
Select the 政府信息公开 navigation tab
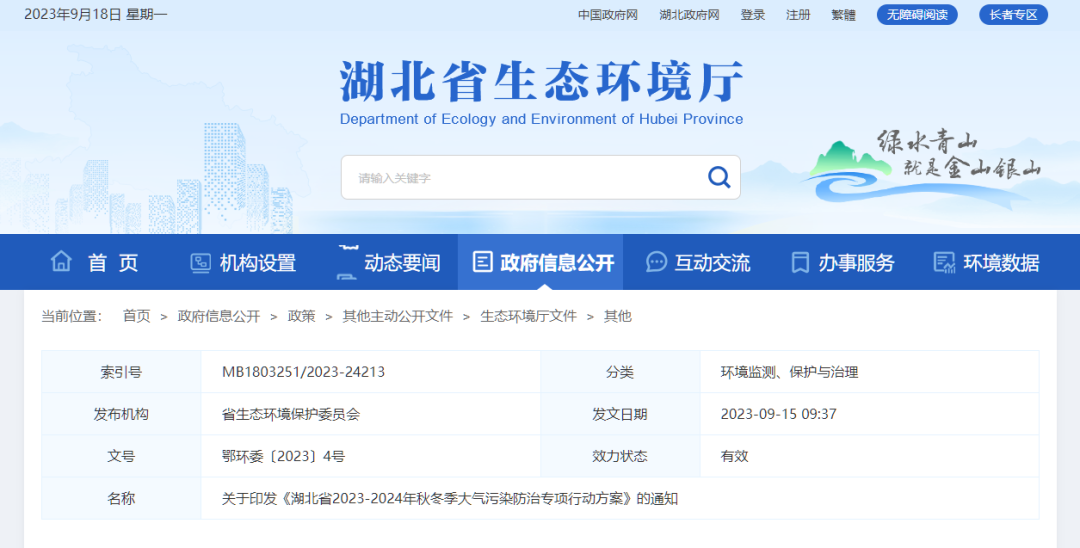(x=541, y=262)
